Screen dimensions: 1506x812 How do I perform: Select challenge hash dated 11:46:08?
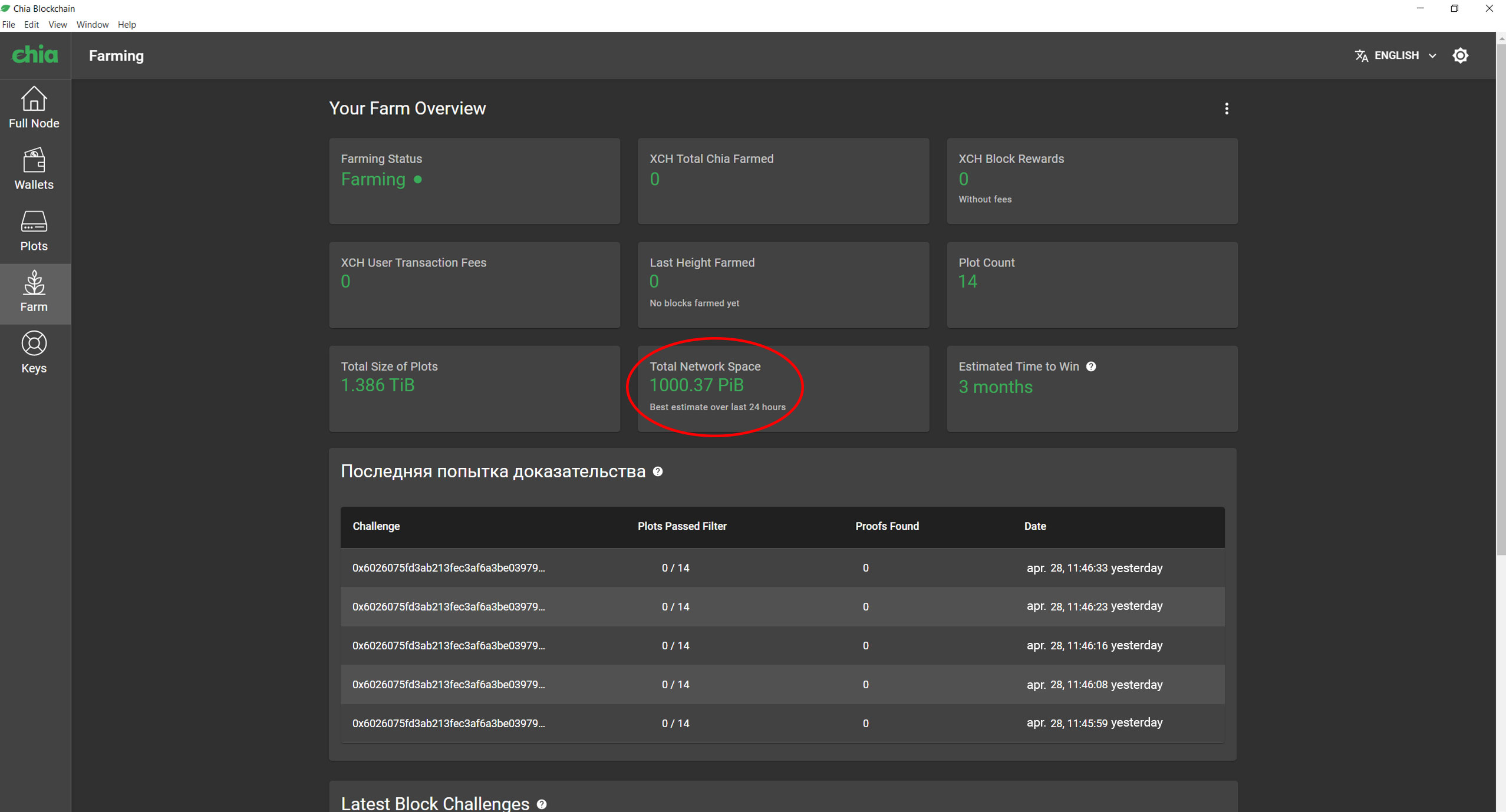(x=449, y=685)
